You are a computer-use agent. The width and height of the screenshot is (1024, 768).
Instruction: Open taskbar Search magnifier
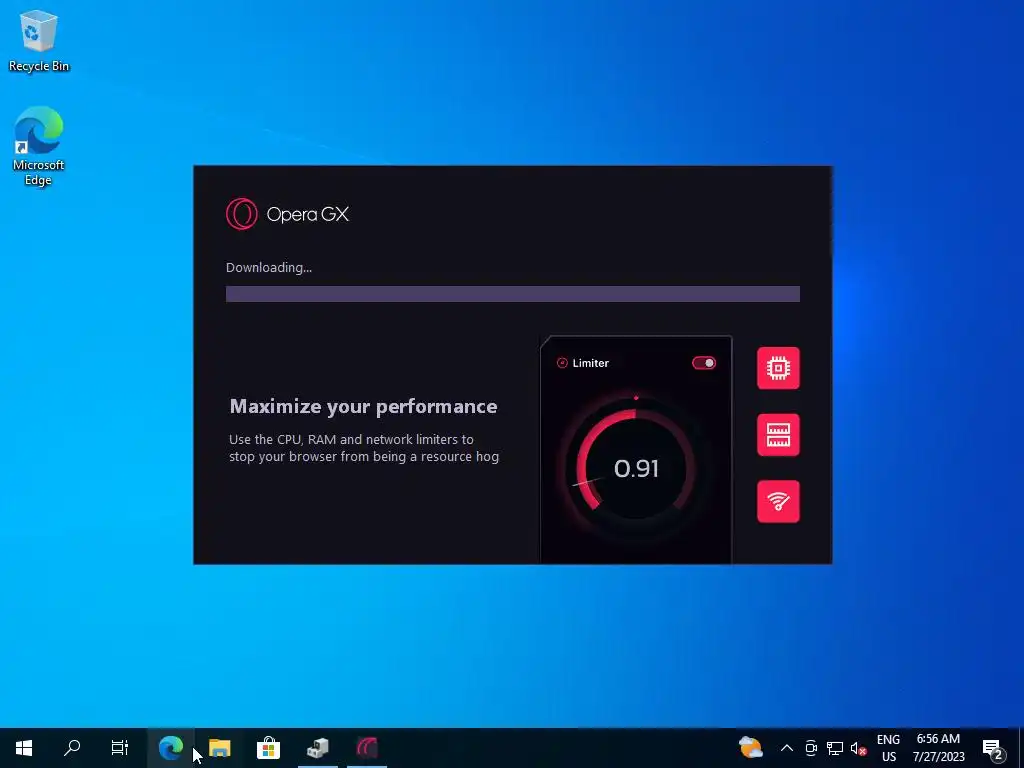(72, 748)
